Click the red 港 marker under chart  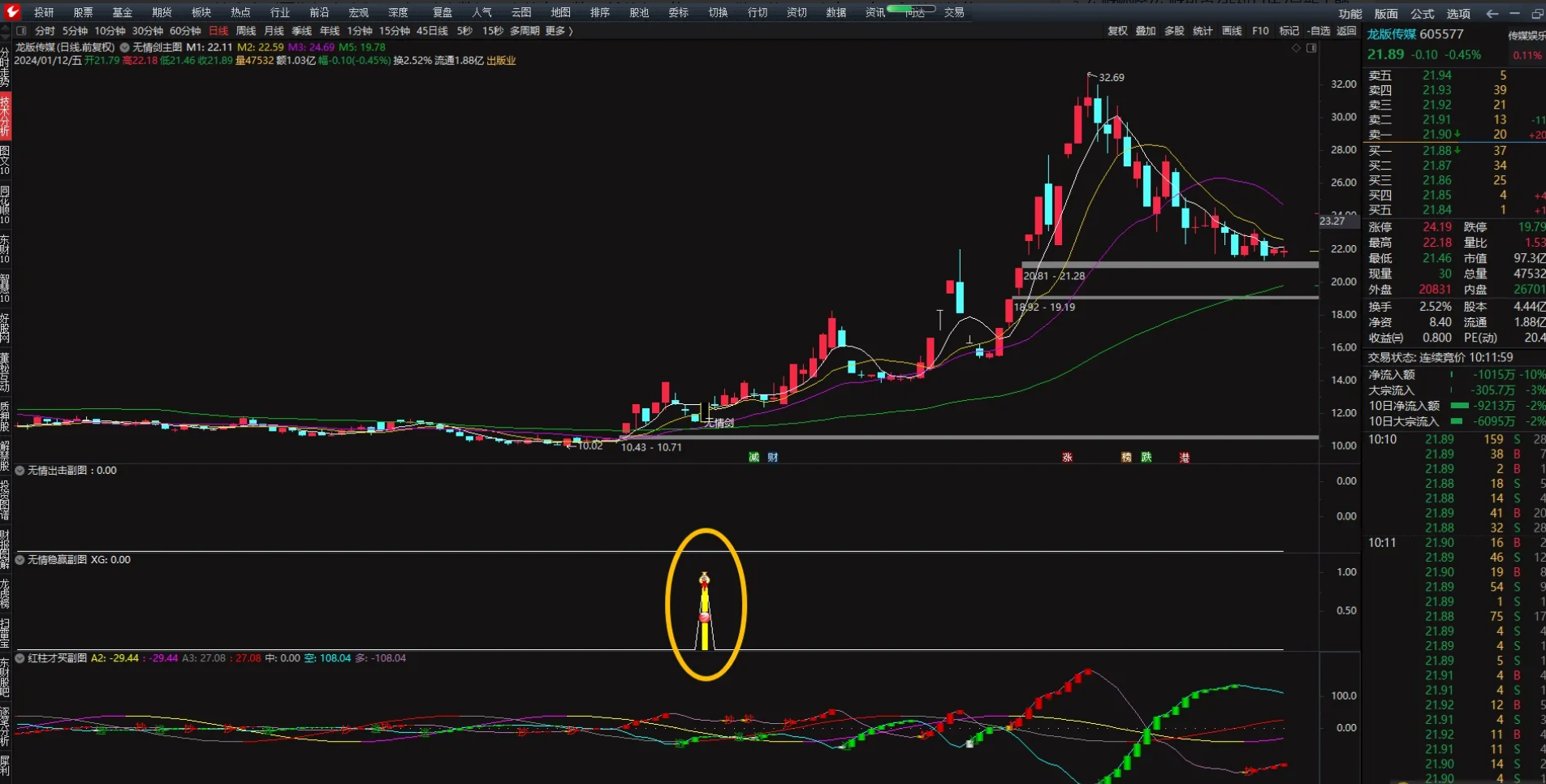1184,458
